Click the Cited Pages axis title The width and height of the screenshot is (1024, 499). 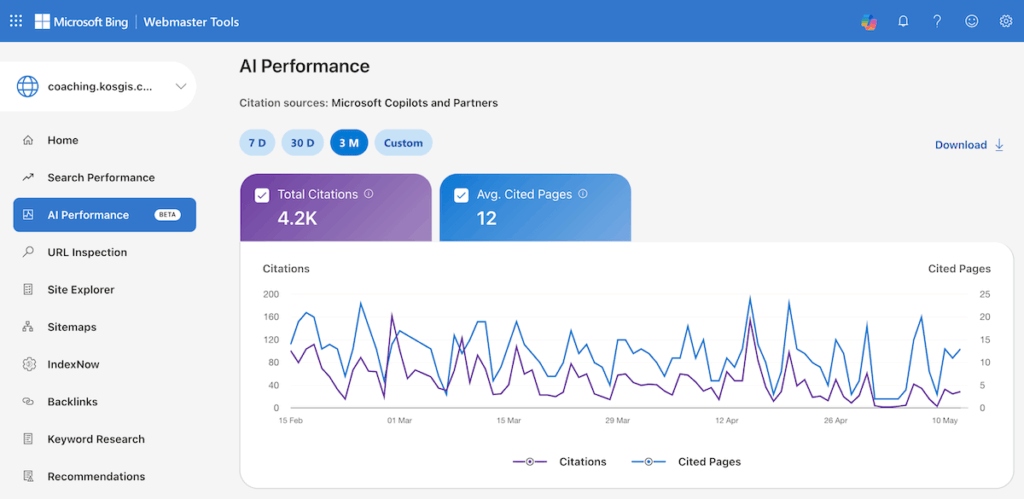(959, 268)
